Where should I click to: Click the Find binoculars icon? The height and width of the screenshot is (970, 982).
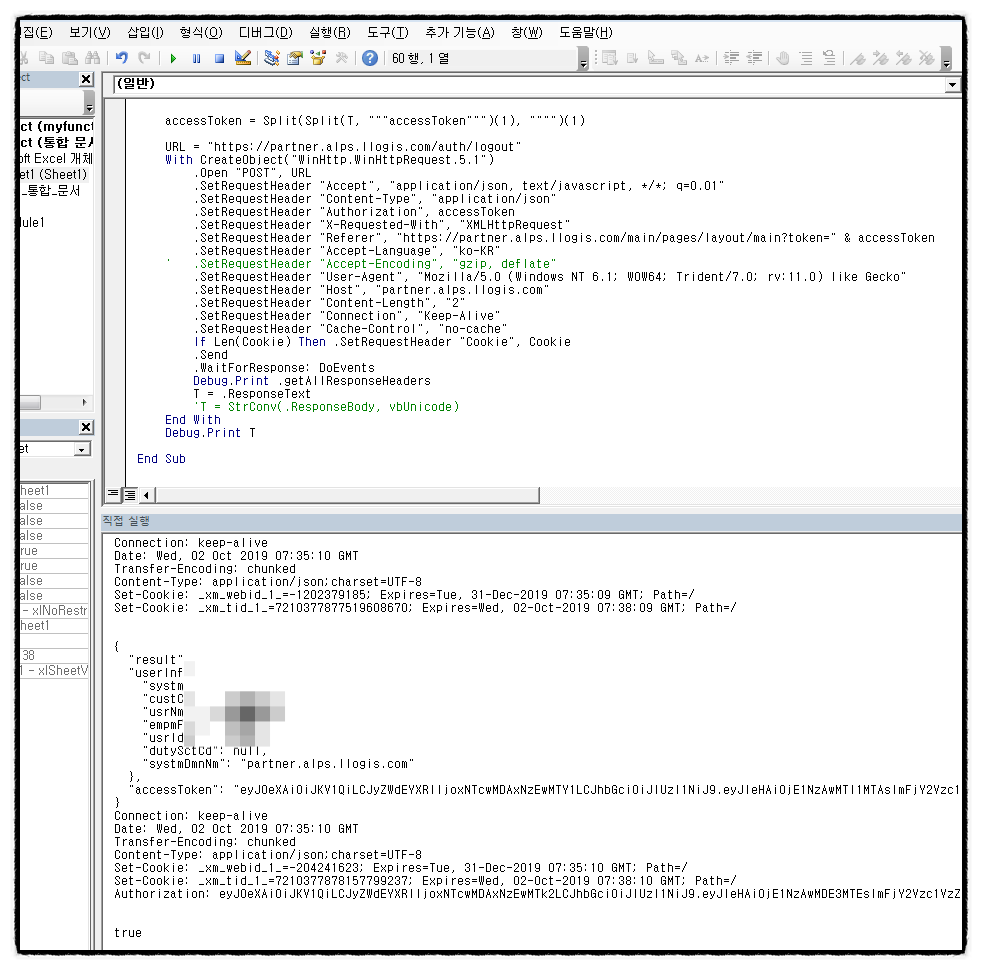tap(93, 59)
